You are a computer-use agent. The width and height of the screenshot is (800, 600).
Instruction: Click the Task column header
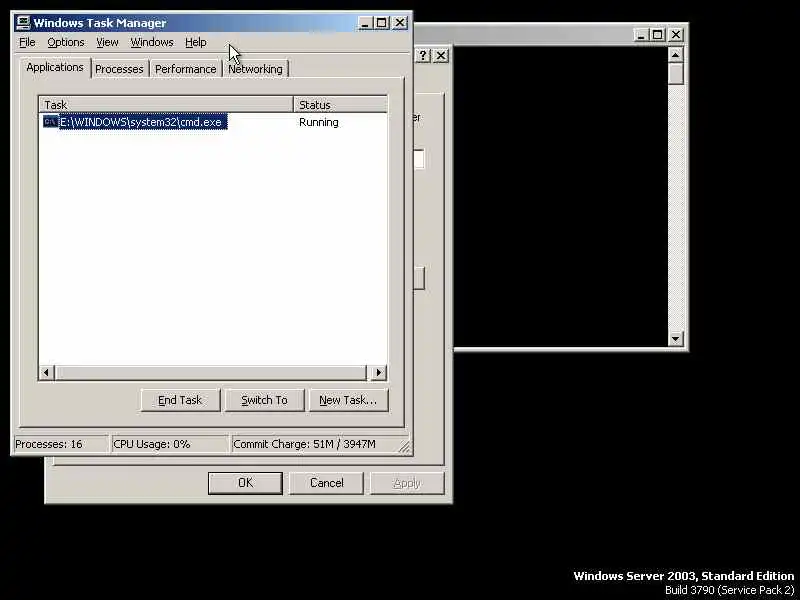click(166, 105)
